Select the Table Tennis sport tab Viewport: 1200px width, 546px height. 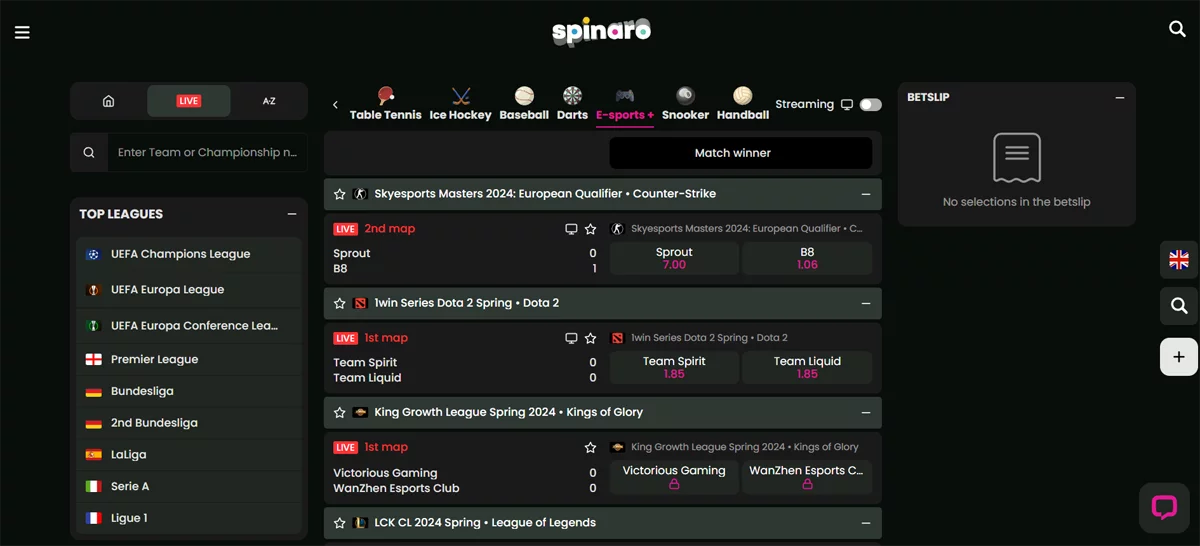(386, 104)
